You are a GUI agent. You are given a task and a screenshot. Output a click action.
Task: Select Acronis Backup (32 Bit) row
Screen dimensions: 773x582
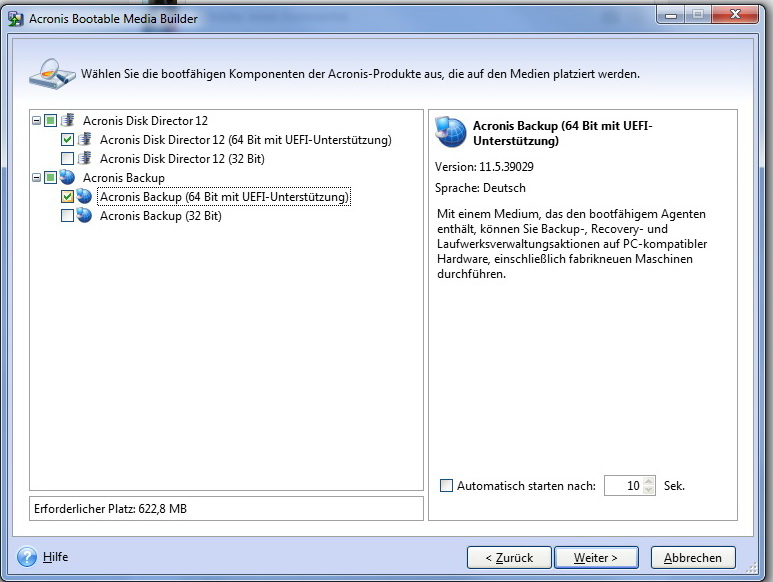point(161,216)
